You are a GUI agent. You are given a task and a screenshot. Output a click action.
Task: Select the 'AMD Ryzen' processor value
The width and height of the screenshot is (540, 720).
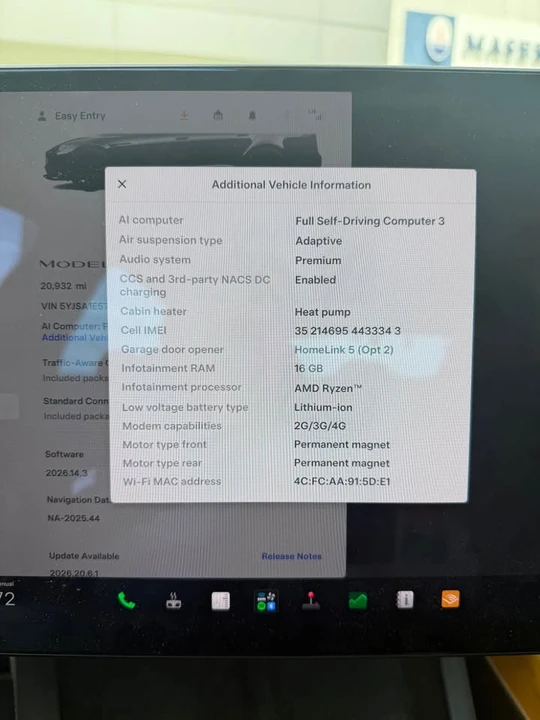tap(328, 388)
